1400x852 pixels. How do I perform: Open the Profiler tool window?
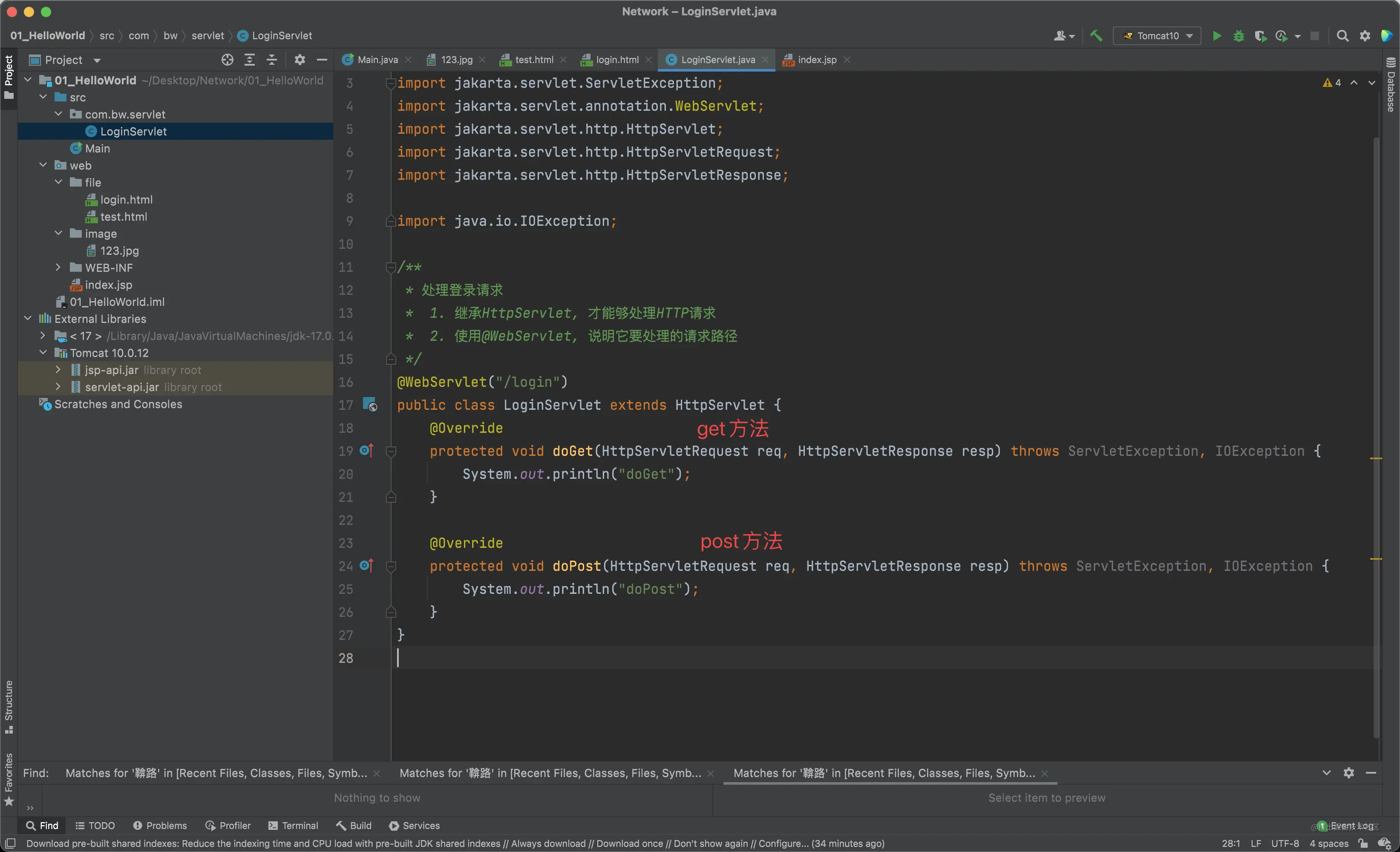coord(228,825)
